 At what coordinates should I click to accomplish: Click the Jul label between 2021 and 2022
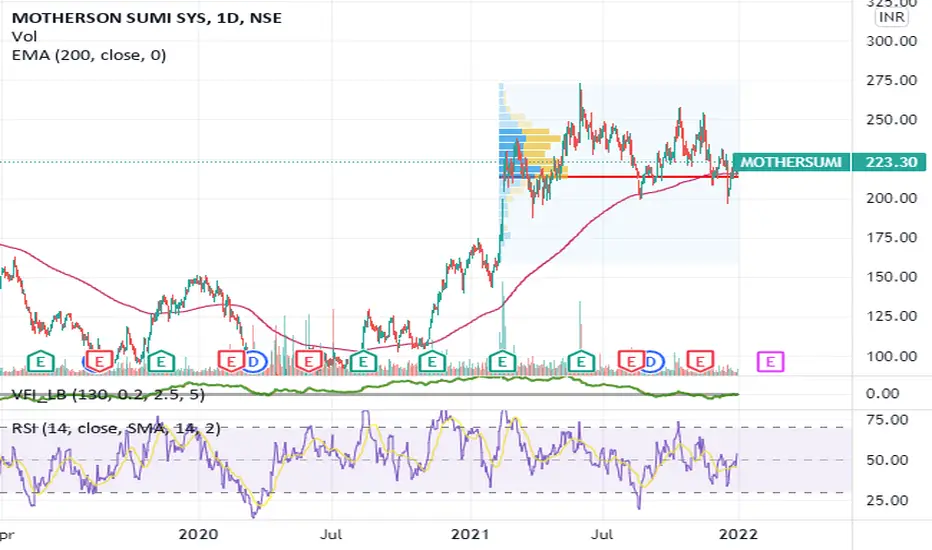pyautogui.click(x=602, y=534)
